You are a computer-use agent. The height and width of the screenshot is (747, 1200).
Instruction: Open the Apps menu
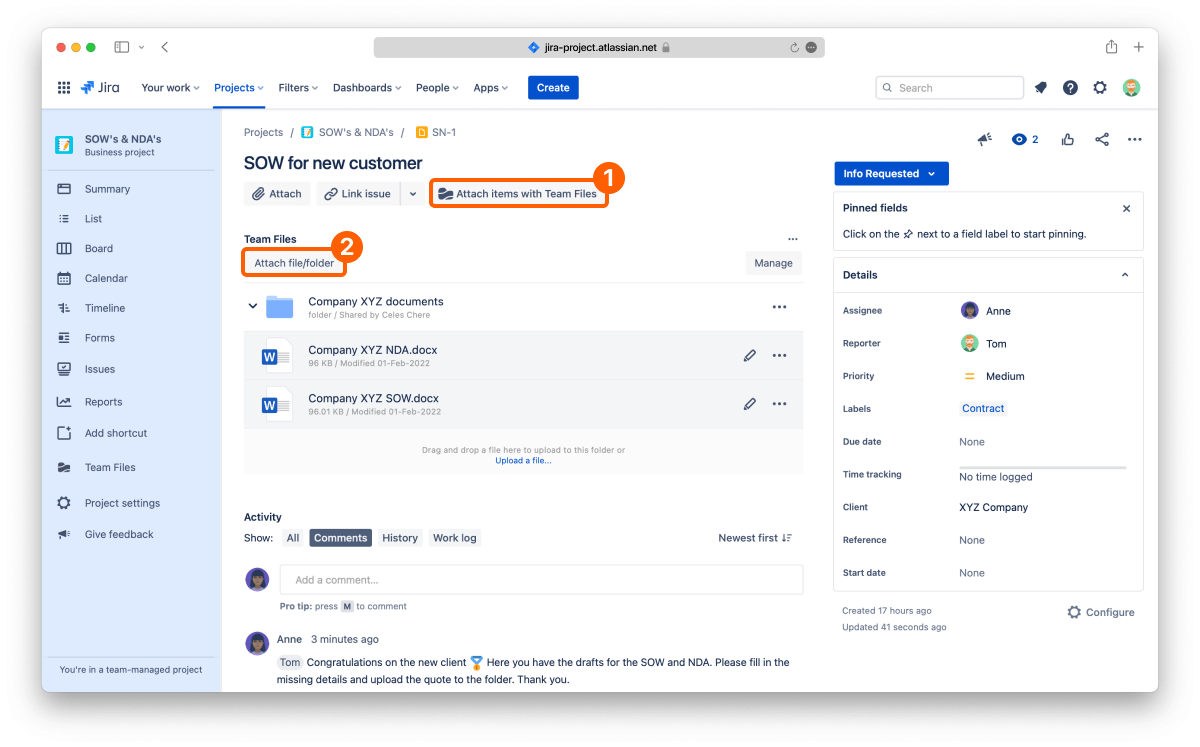pos(491,88)
